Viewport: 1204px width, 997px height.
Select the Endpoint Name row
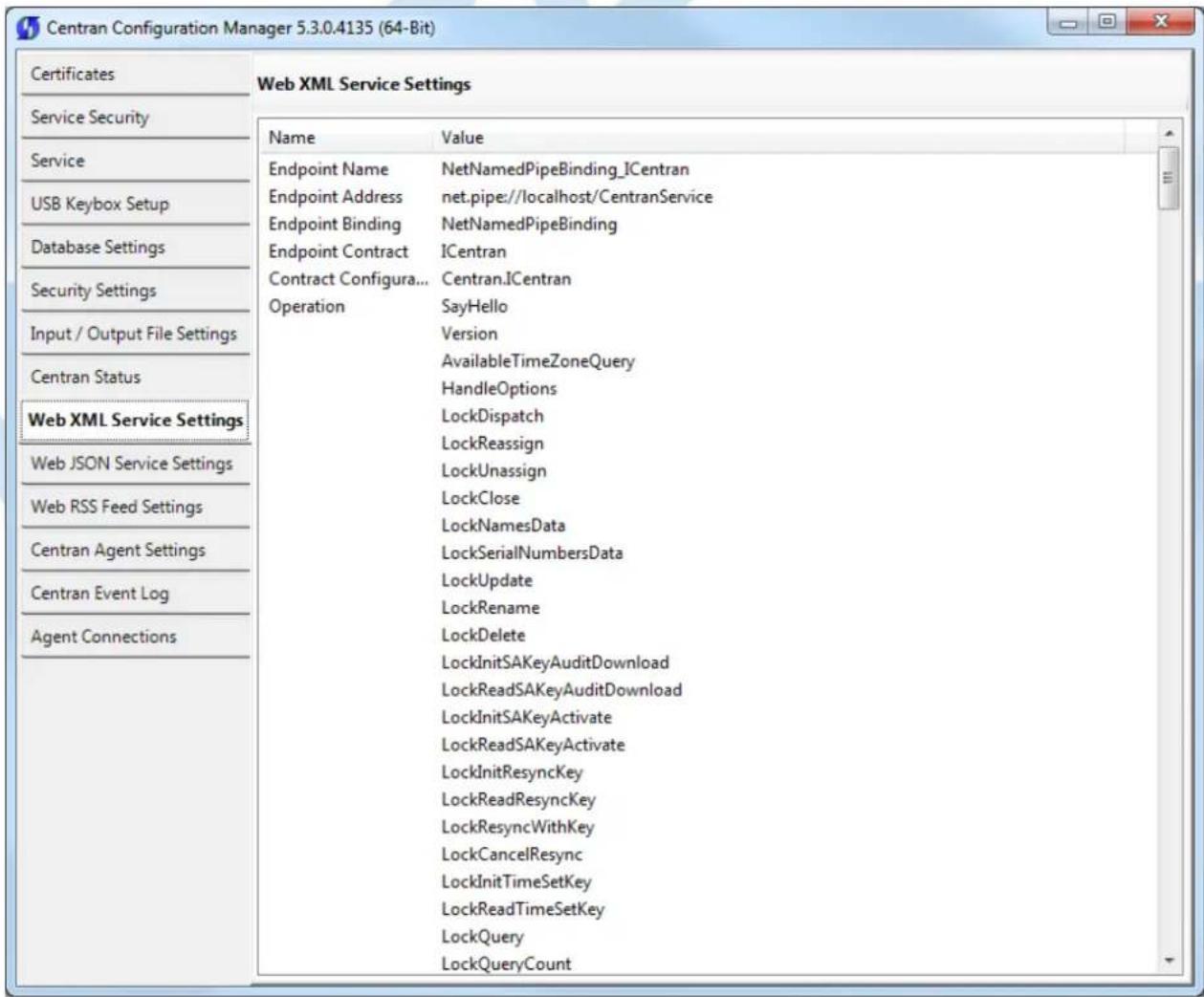point(708,169)
